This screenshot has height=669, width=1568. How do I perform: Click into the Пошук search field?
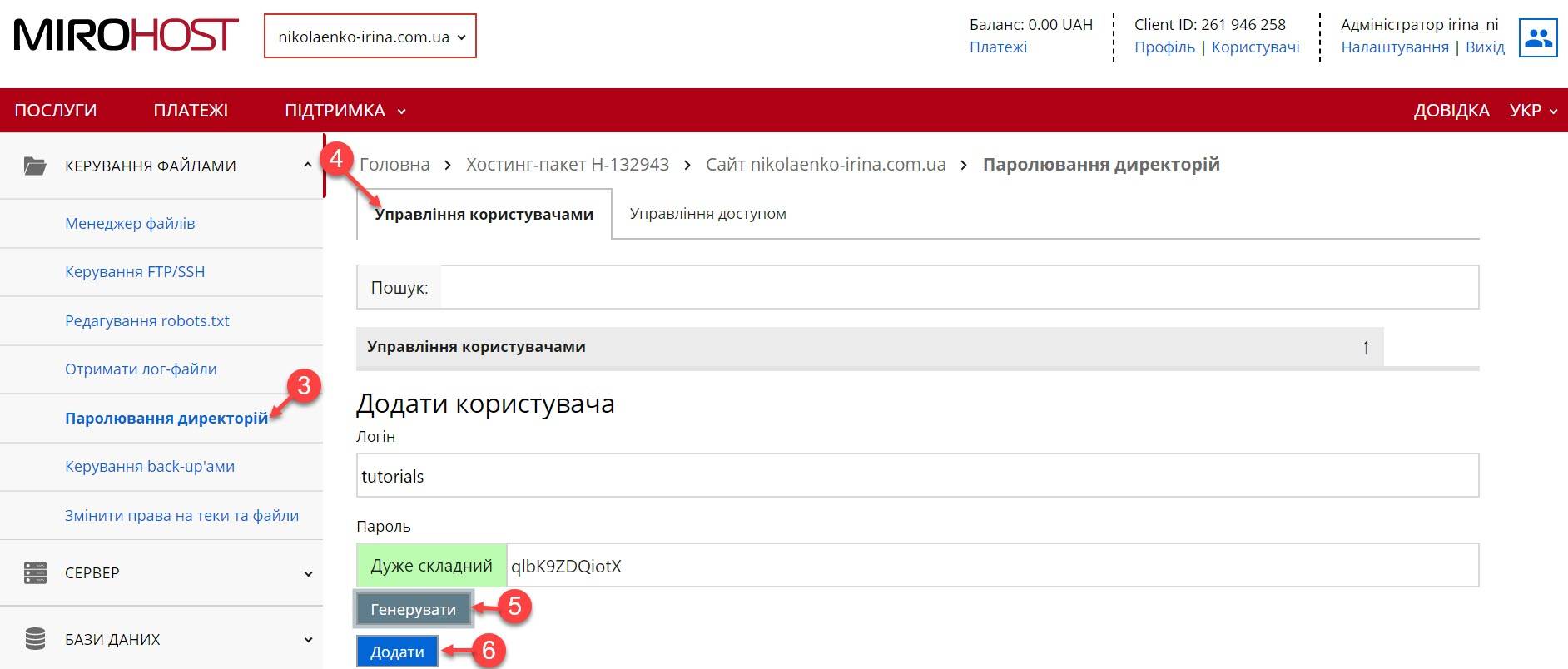959,287
